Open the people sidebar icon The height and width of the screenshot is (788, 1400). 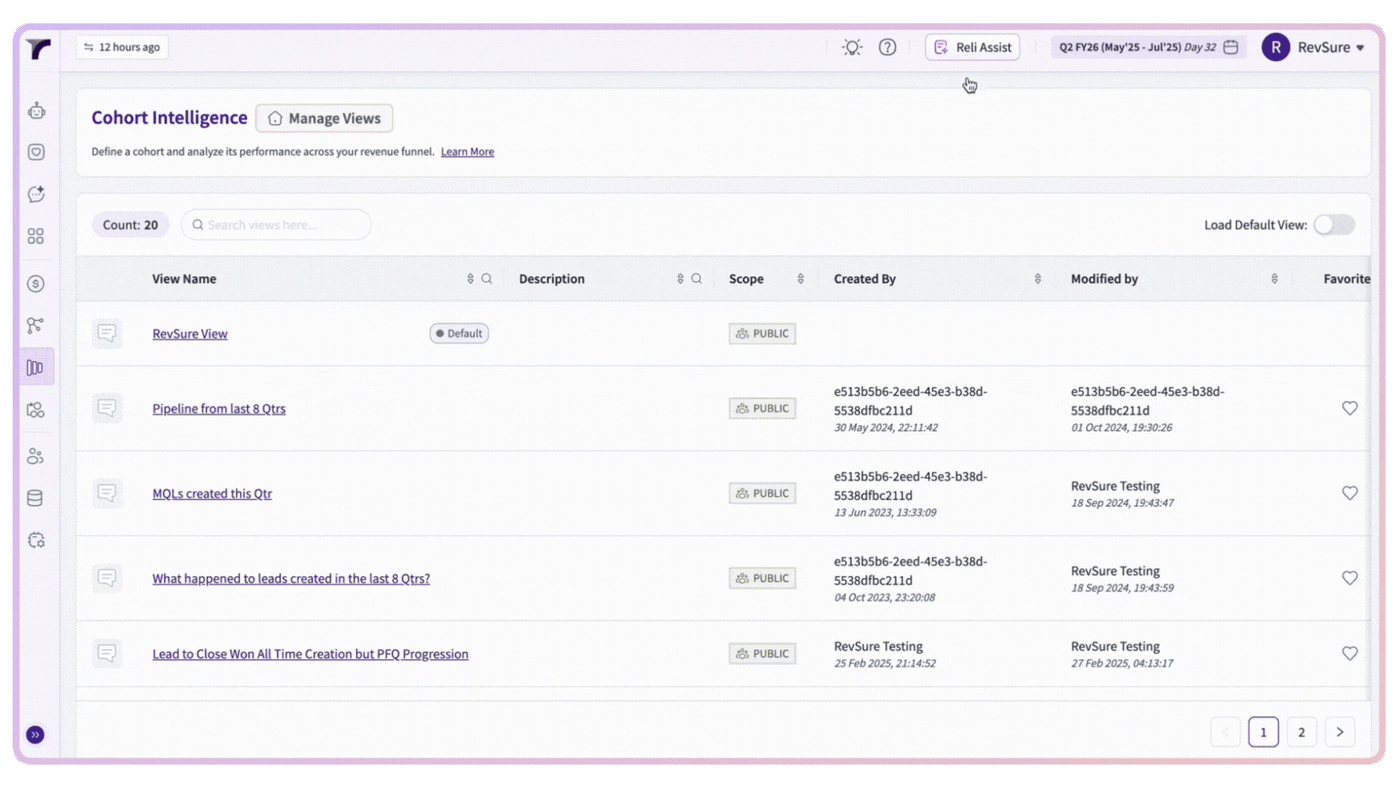click(36, 456)
